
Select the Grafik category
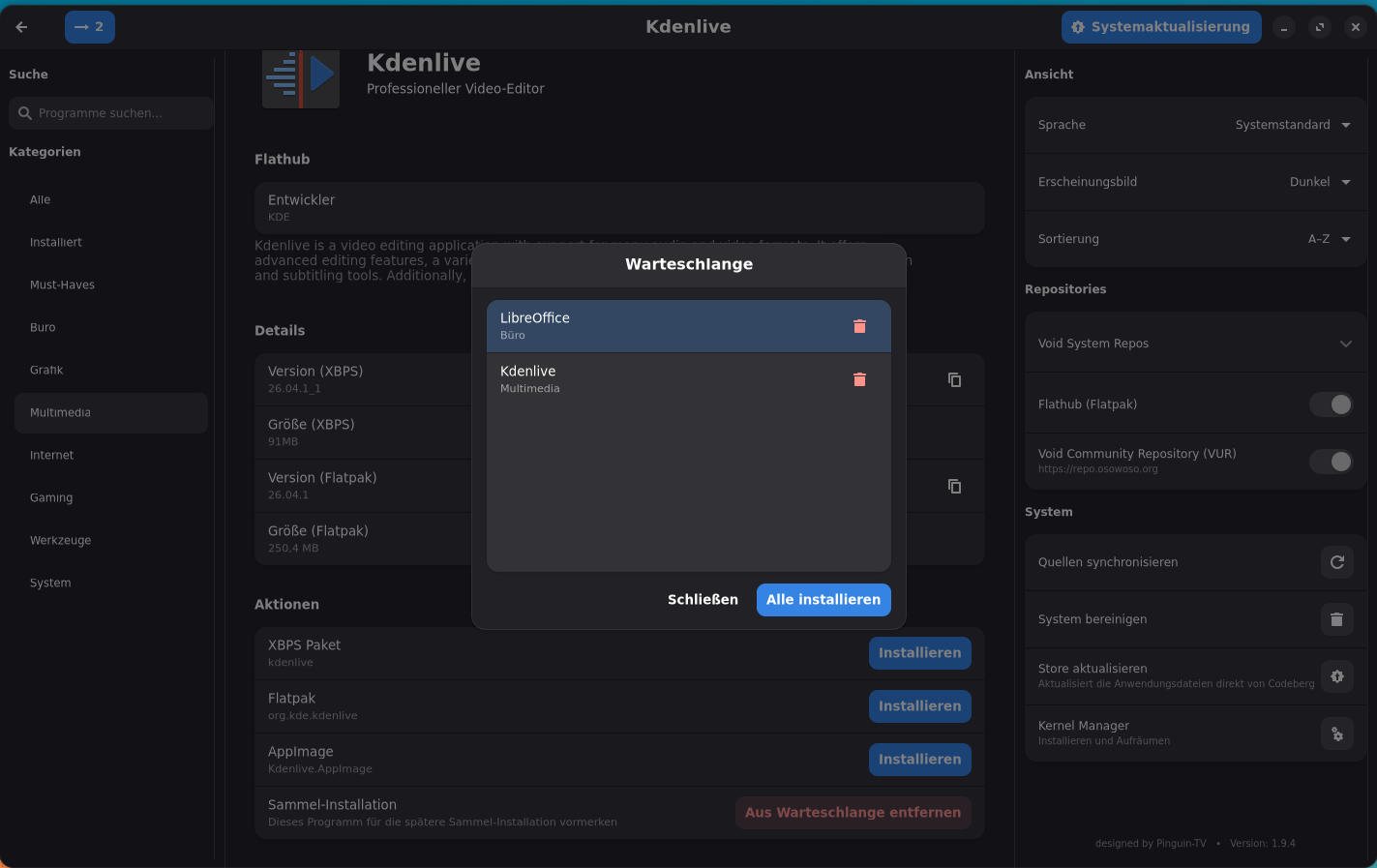point(111,371)
